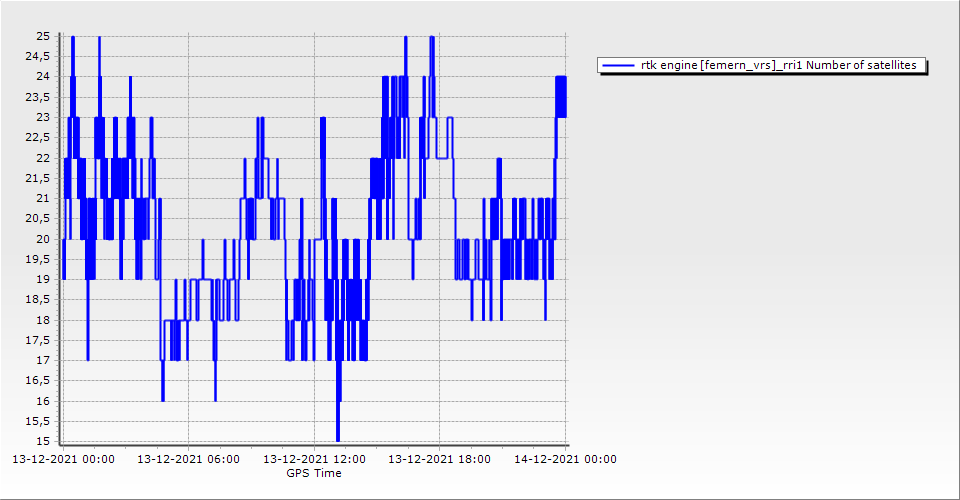Click the y-axis label '20'
The width and height of the screenshot is (960, 500).
coord(43,239)
